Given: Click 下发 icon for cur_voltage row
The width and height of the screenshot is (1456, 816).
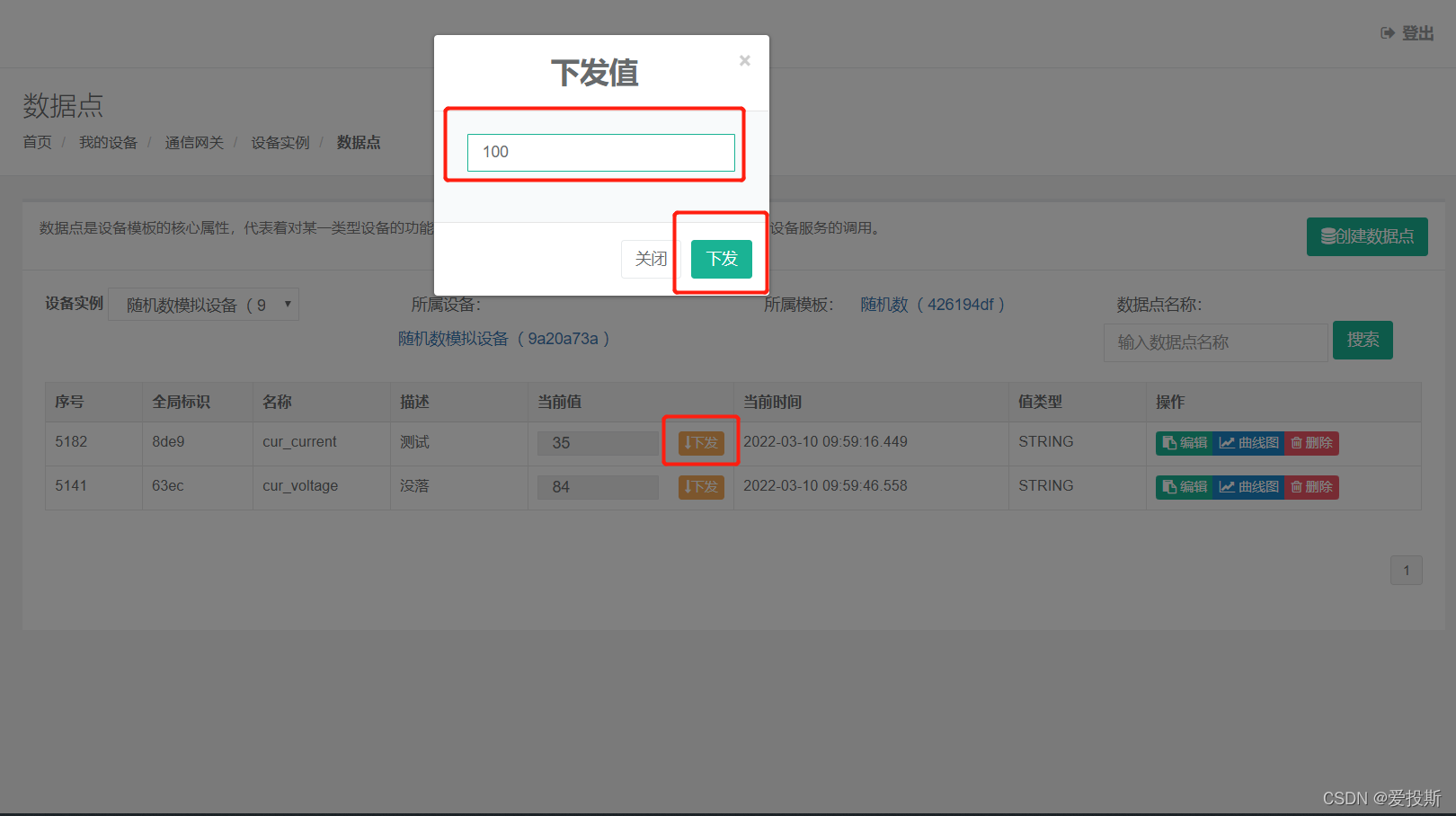Looking at the screenshot, I should click(x=701, y=486).
